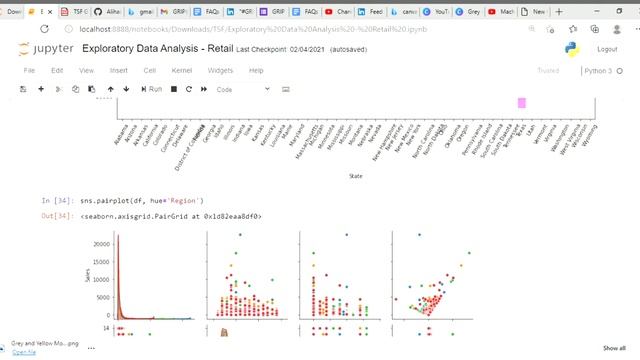The width and height of the screenshot is (640, 360).
Task: Open the Widgets menu
Action: click(x=220, y=70)
